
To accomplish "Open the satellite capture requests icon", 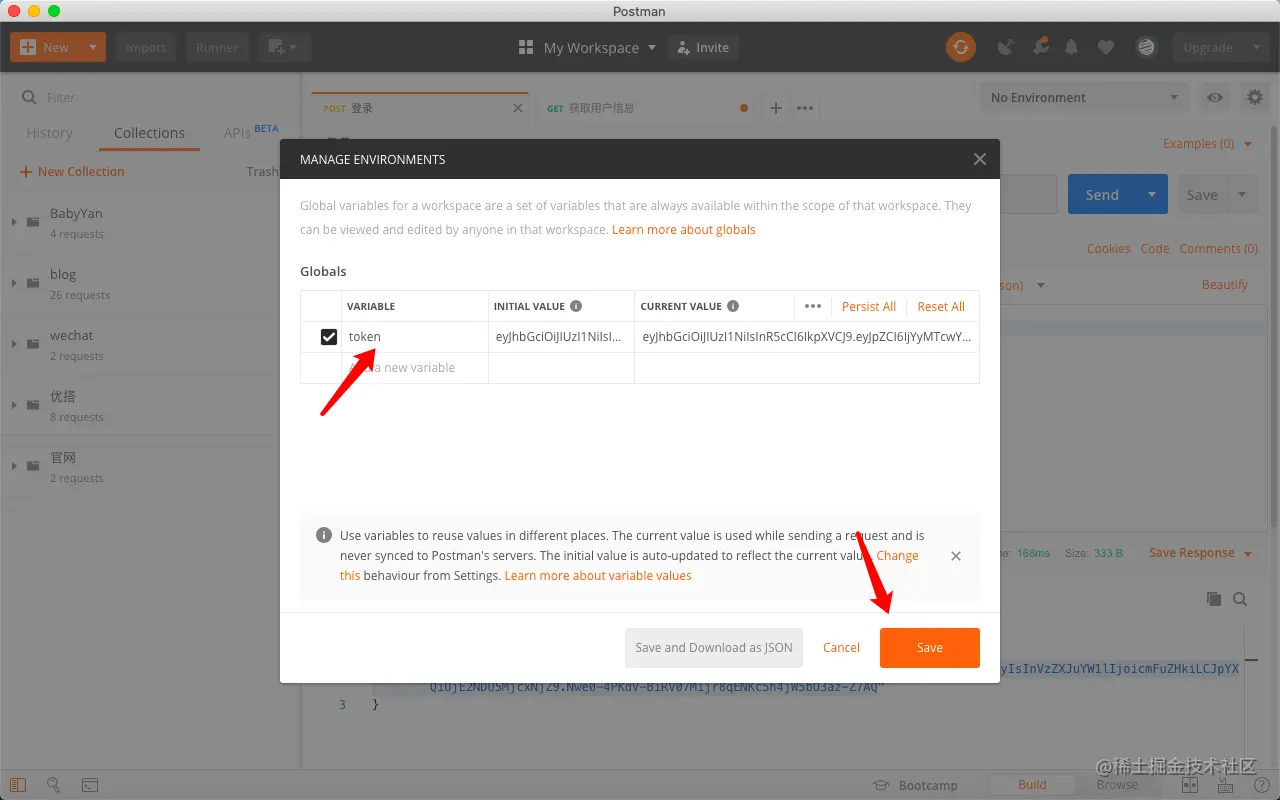I will [x=1006, y=47].
